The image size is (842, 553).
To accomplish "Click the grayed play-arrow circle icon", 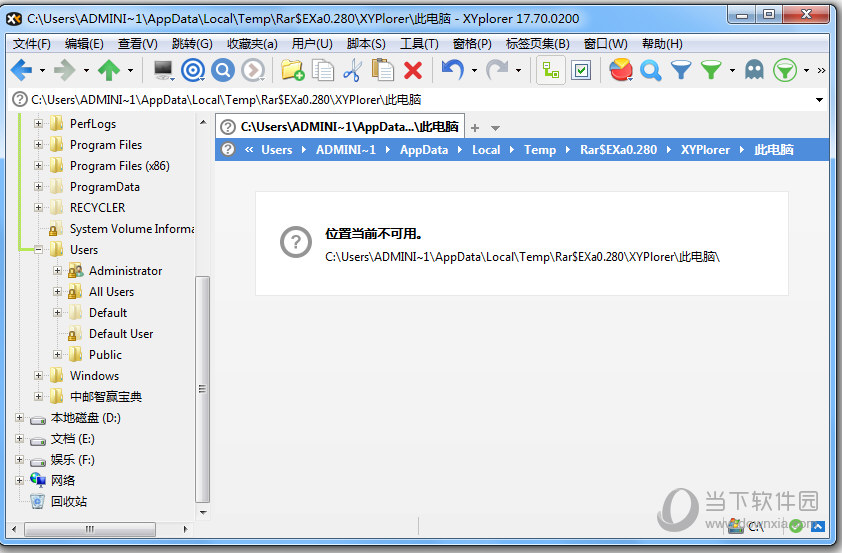I will click(253, 70).
